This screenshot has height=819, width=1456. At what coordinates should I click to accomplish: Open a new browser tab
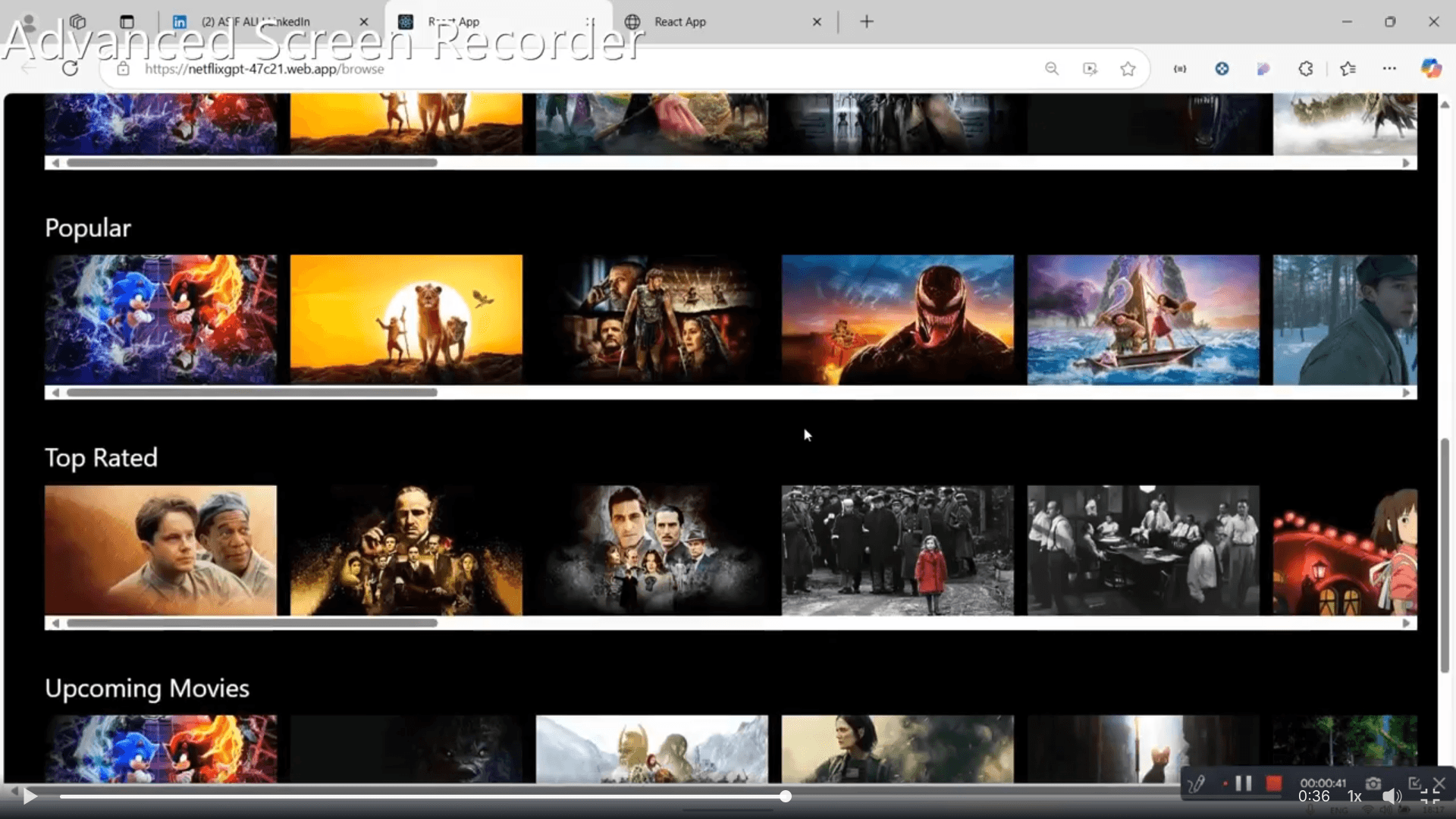pyautogui.click(x=867, y=22)
